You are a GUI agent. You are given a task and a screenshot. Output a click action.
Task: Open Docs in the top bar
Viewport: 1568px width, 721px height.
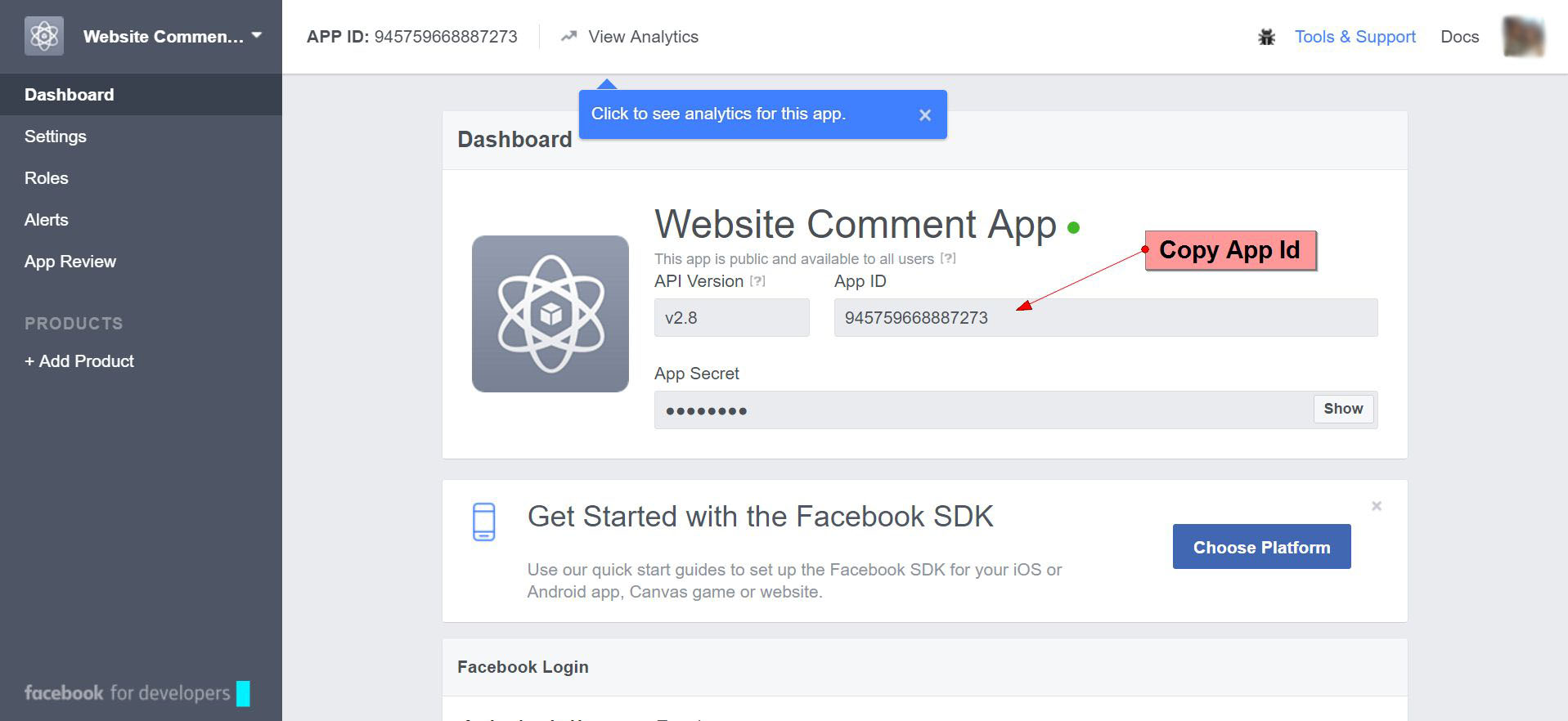[1459, 37]
